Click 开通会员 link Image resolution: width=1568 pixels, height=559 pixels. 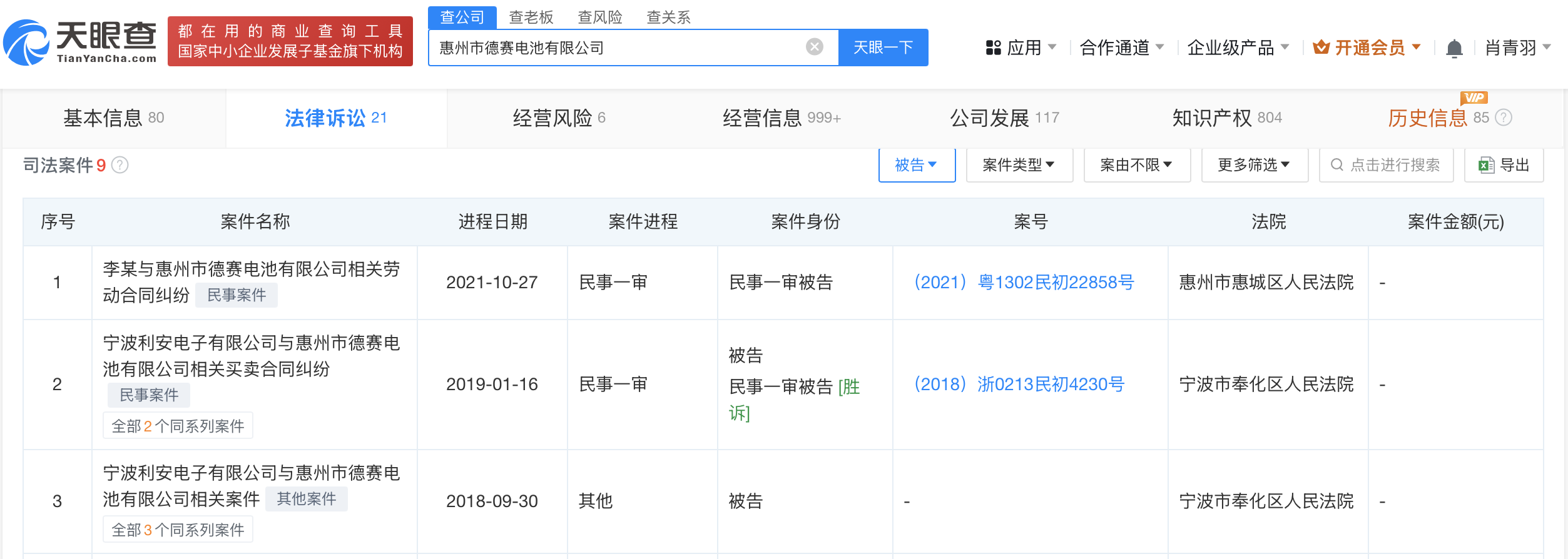tap(1370, 48)
